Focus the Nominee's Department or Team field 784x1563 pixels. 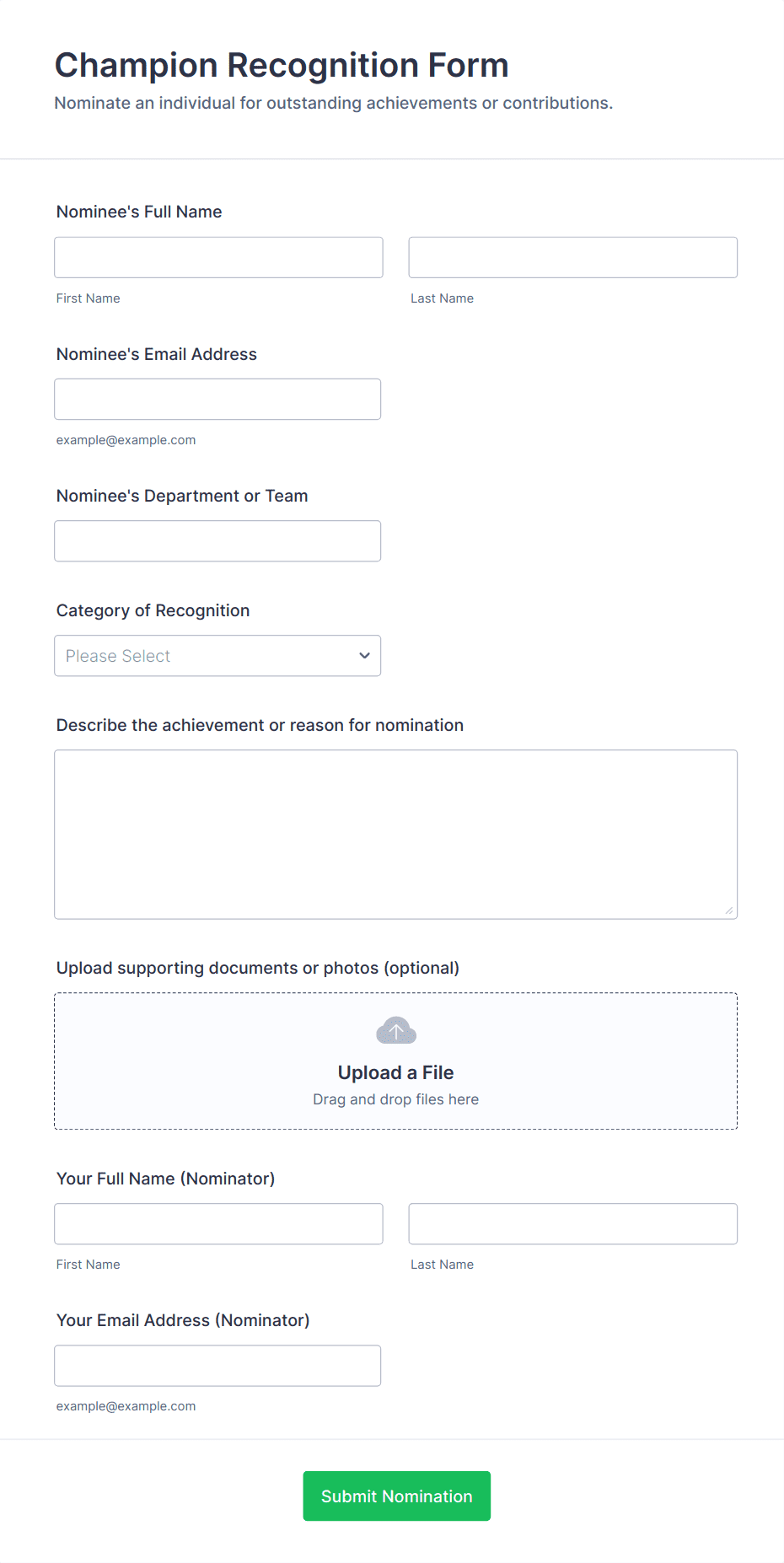click(x=217, y=541)
